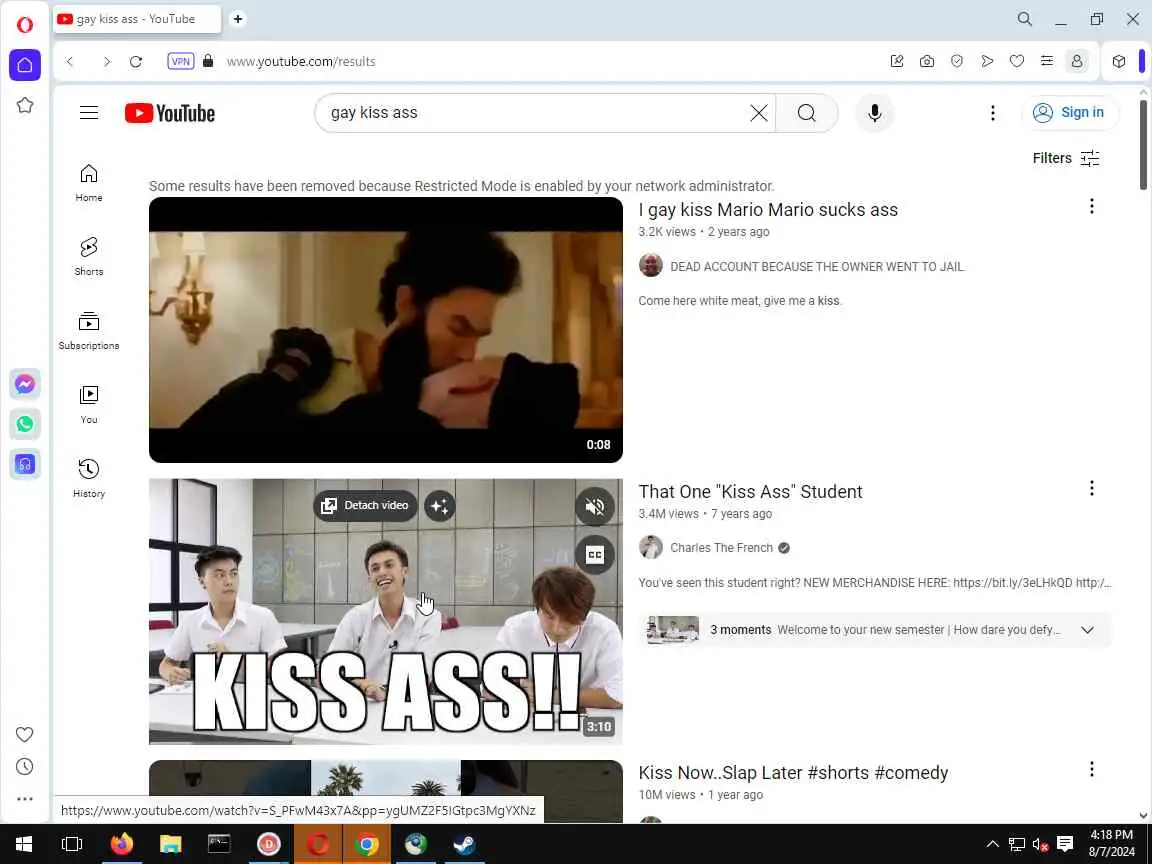Viewport: 1152px width, 864px height.
Task: Open the player send icon in toolbar
Action: pyautogui.click(x=987, y=61)
